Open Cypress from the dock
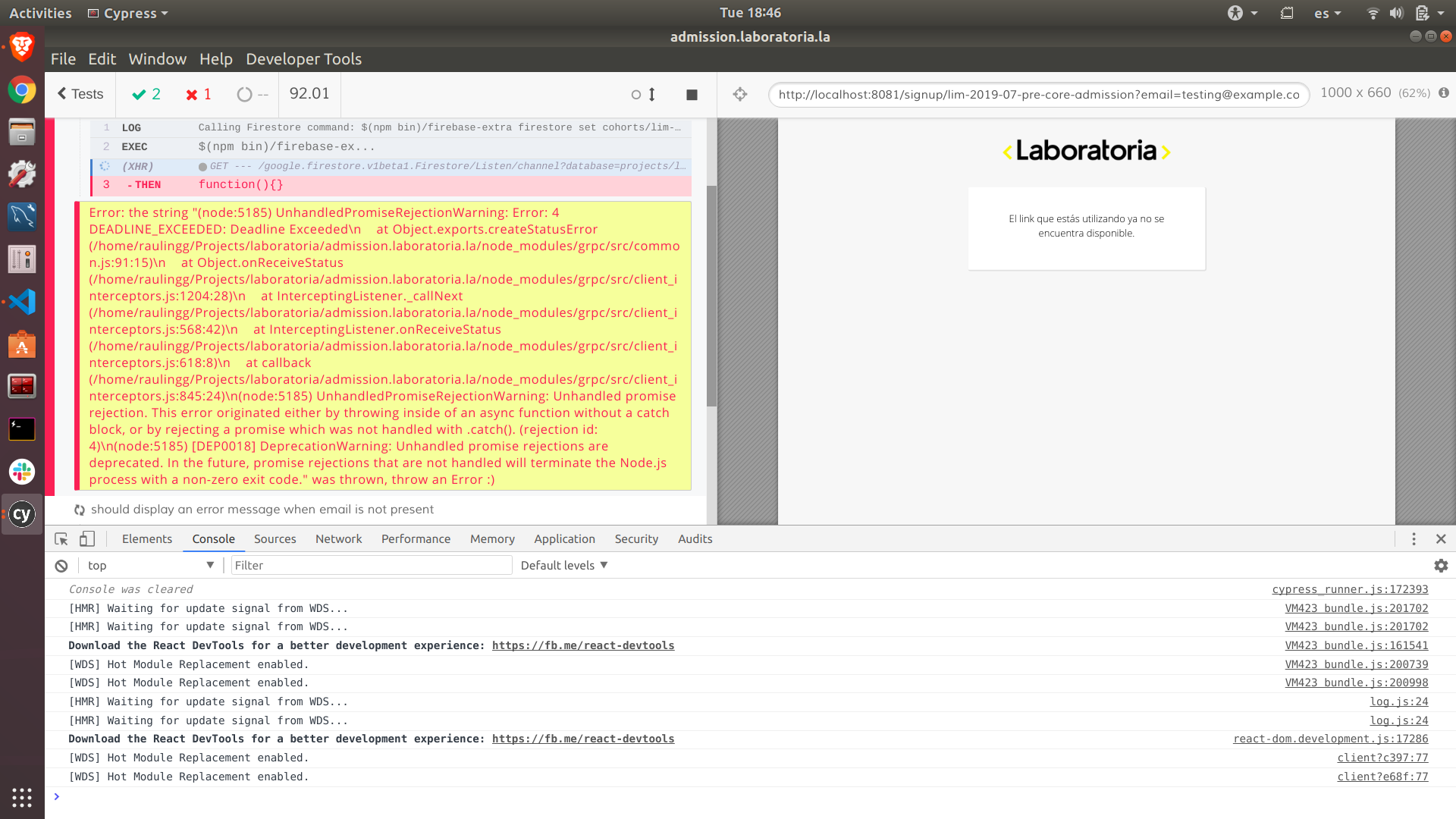This screenshot has height=819, width=1456. (x=21, y=514)
